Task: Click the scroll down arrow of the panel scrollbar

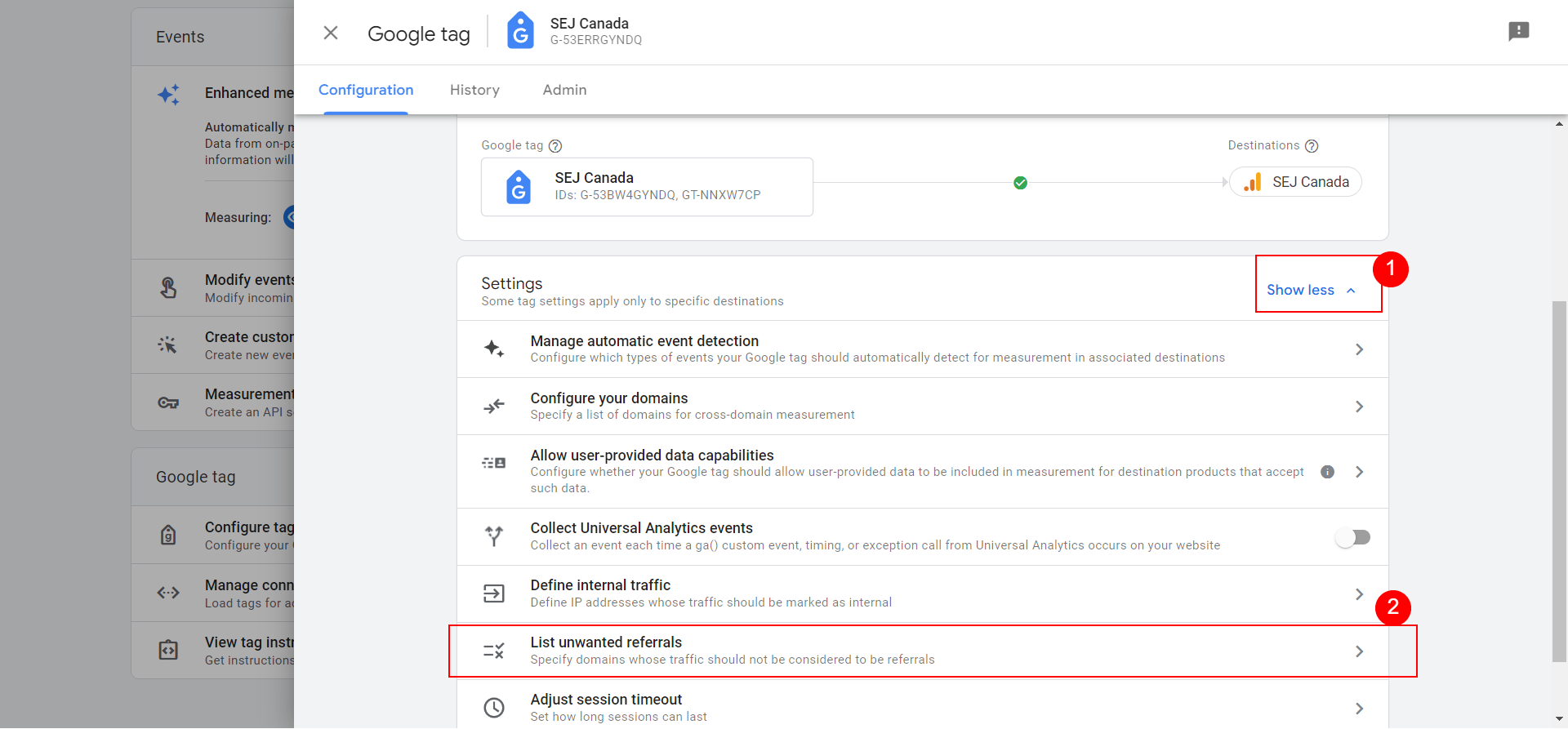Action: click(x=1560, y=719)
